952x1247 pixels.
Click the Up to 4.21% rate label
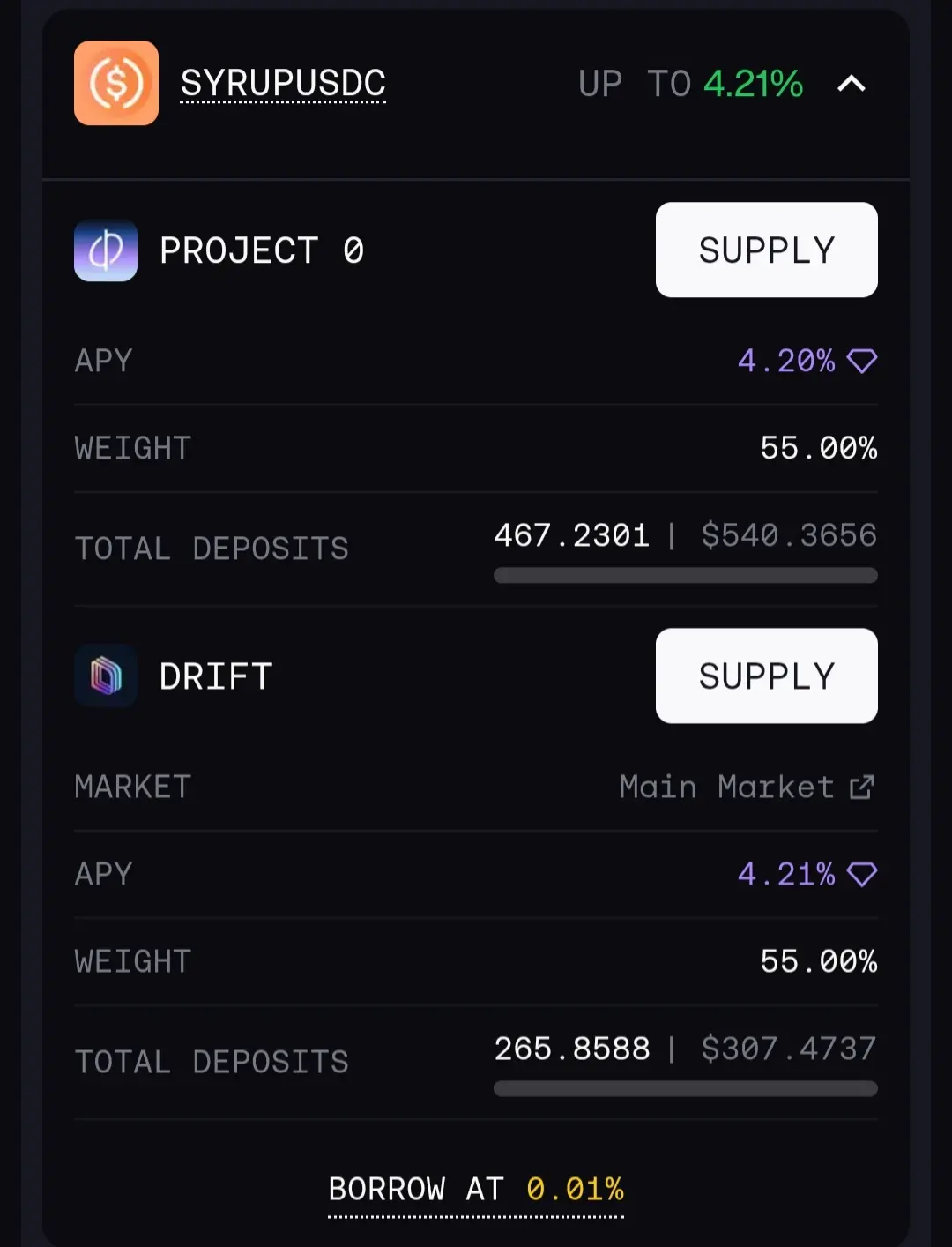coord(690,84)
